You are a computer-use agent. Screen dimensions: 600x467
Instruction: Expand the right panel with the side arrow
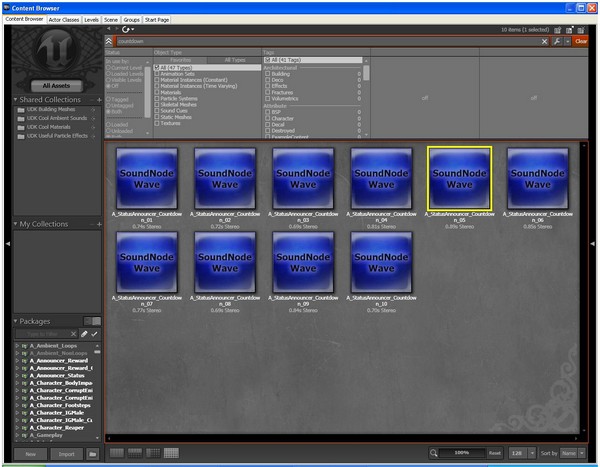tap(592, 243)
